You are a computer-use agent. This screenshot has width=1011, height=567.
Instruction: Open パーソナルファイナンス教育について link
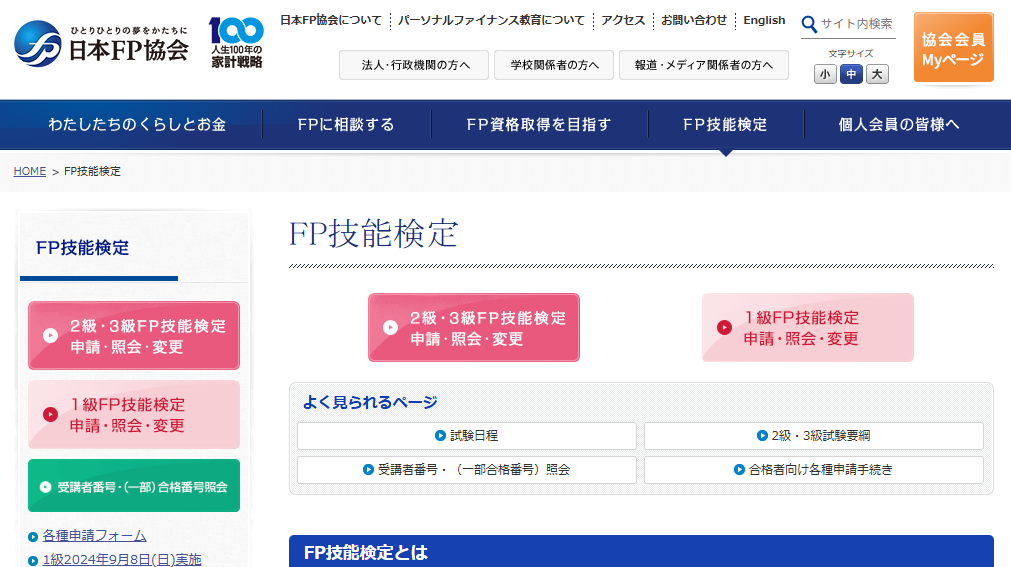(491, 21)
